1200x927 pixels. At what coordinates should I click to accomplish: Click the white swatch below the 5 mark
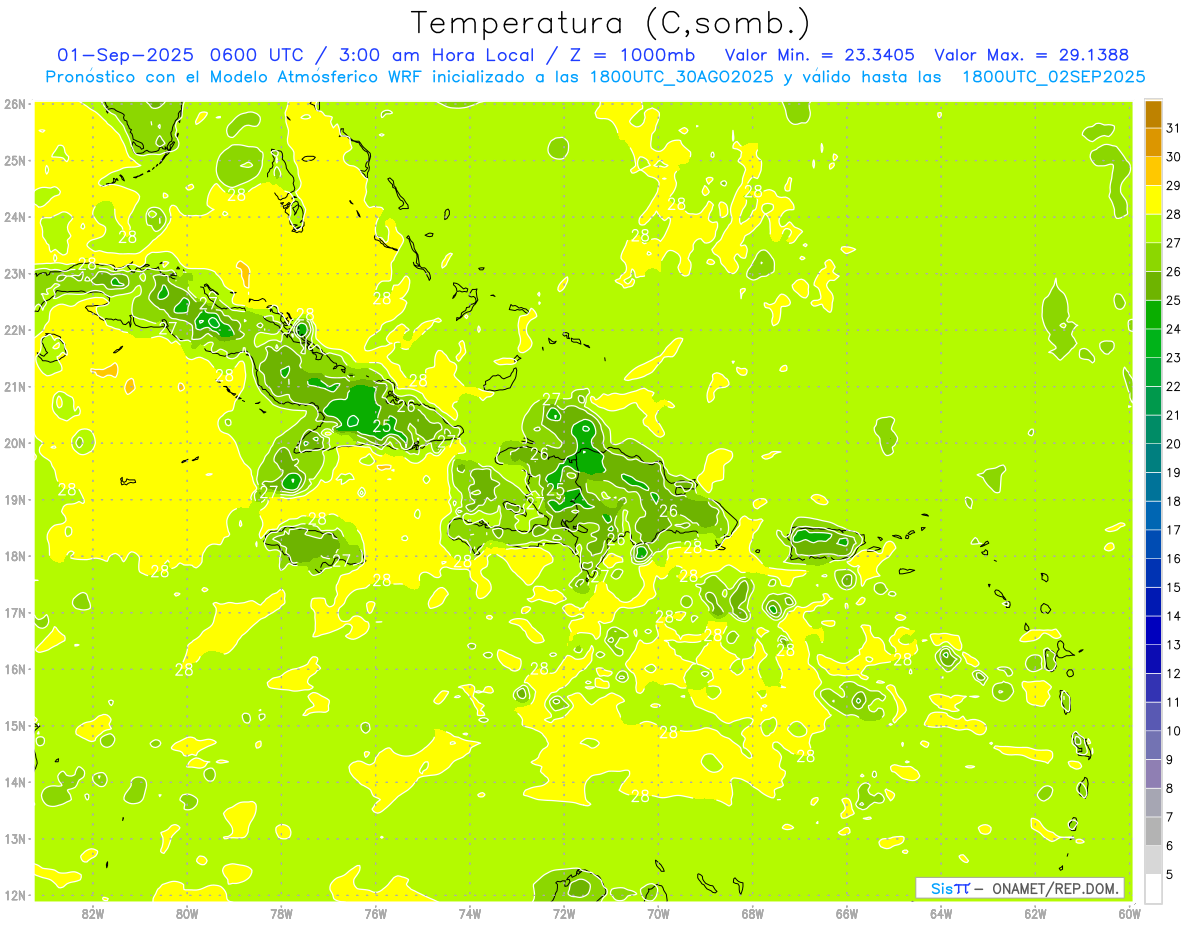click(x=1153, y=888)
